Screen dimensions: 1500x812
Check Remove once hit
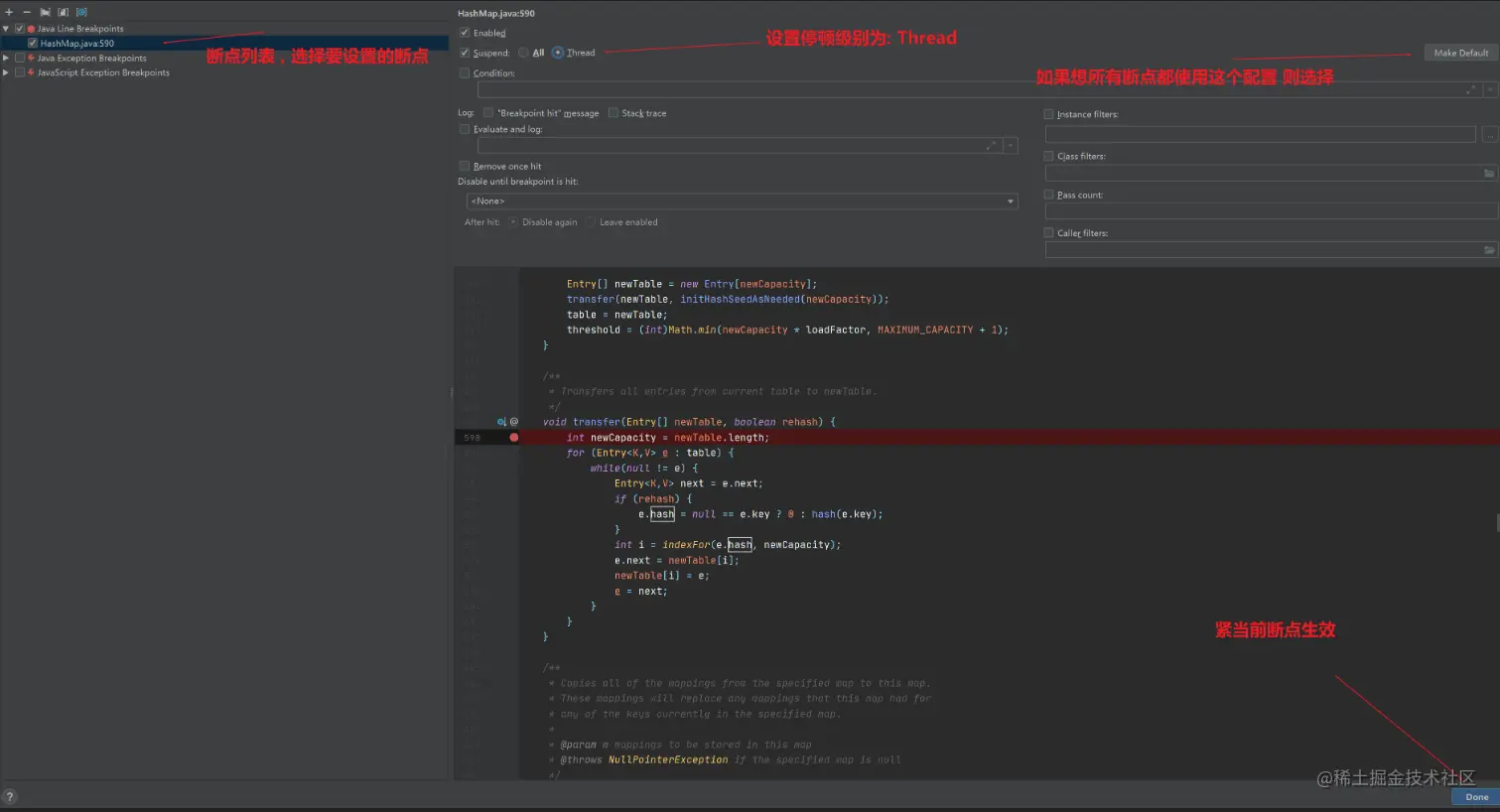(465, 166)
